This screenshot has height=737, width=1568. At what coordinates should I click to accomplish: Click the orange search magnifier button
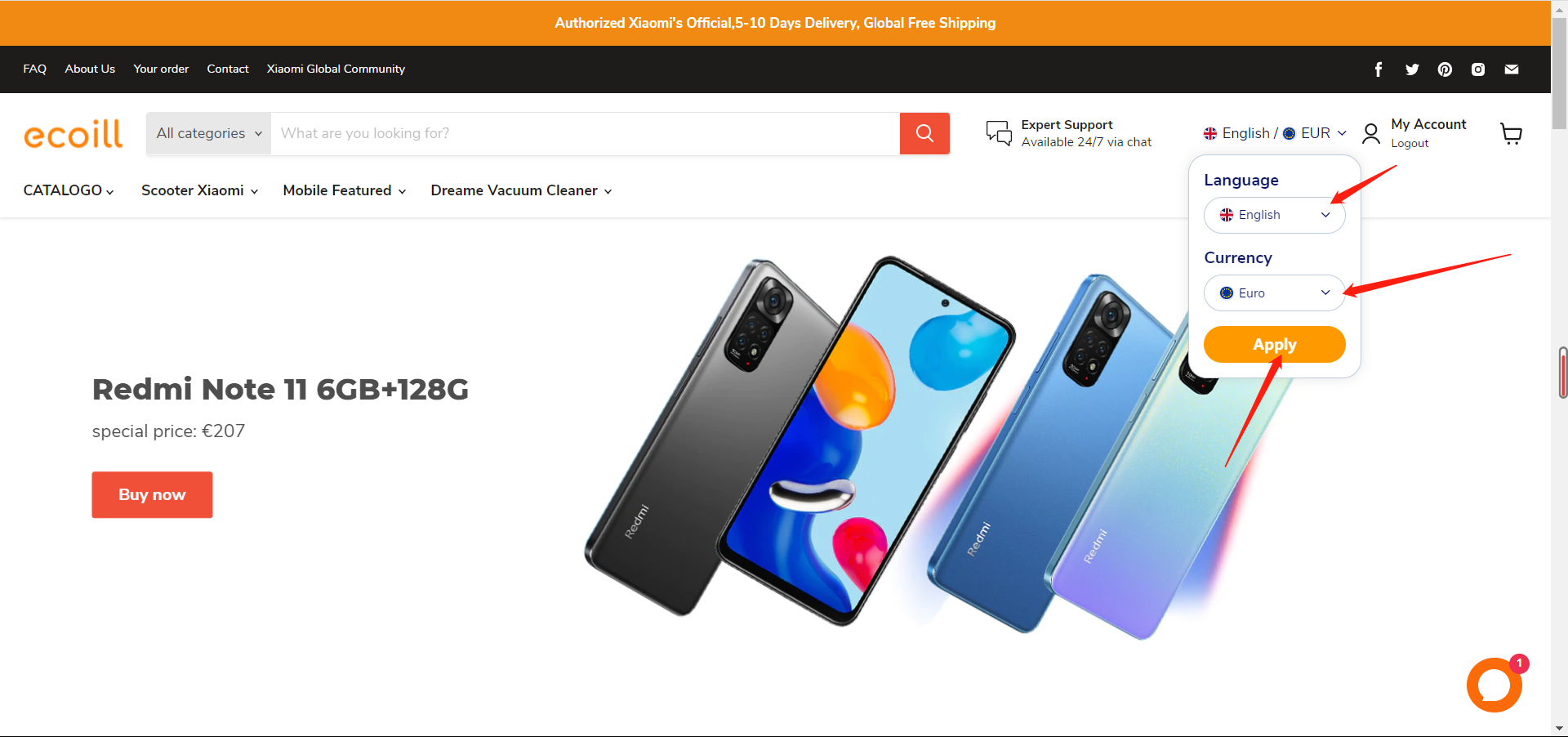click(x=924, y=133)
